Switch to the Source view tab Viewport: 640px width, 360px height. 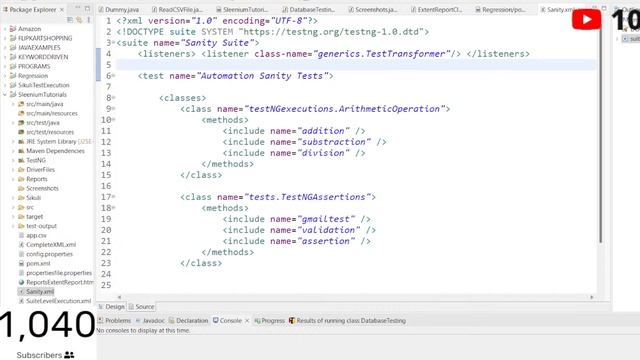pyautogui.click(x=141, y=307)
